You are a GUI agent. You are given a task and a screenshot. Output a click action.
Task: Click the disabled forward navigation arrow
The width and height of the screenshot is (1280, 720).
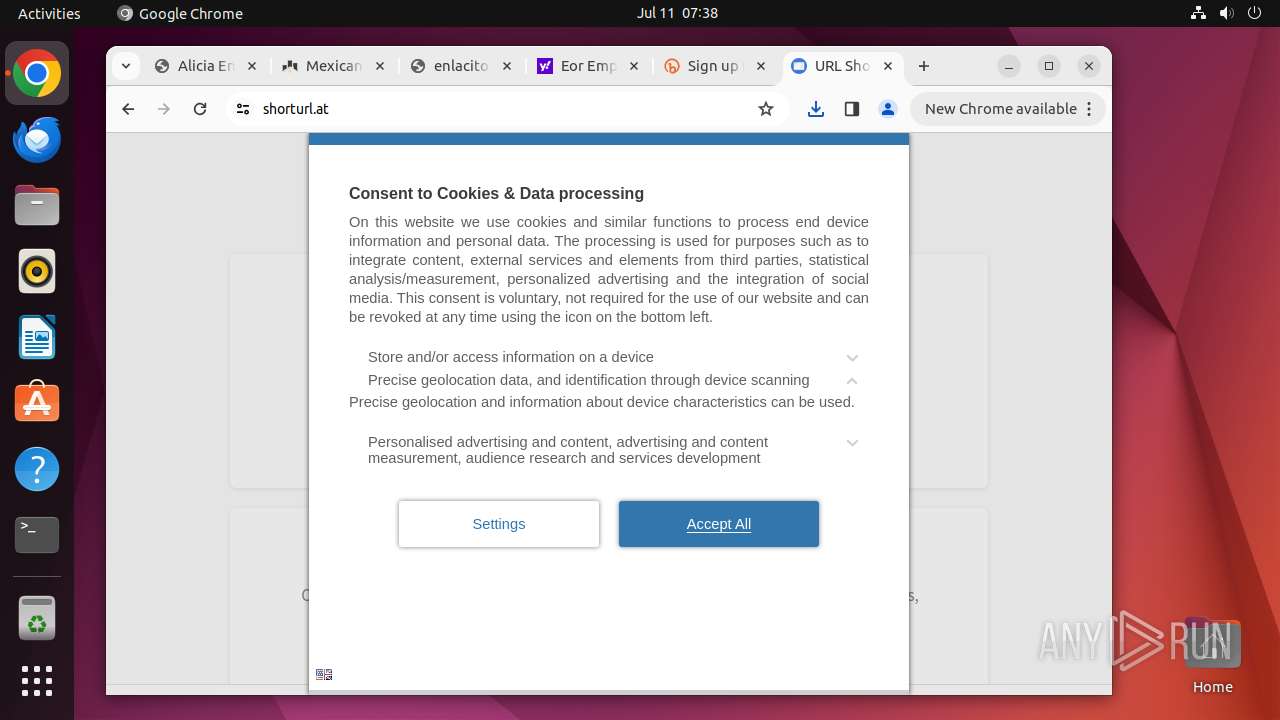point(164,109)
